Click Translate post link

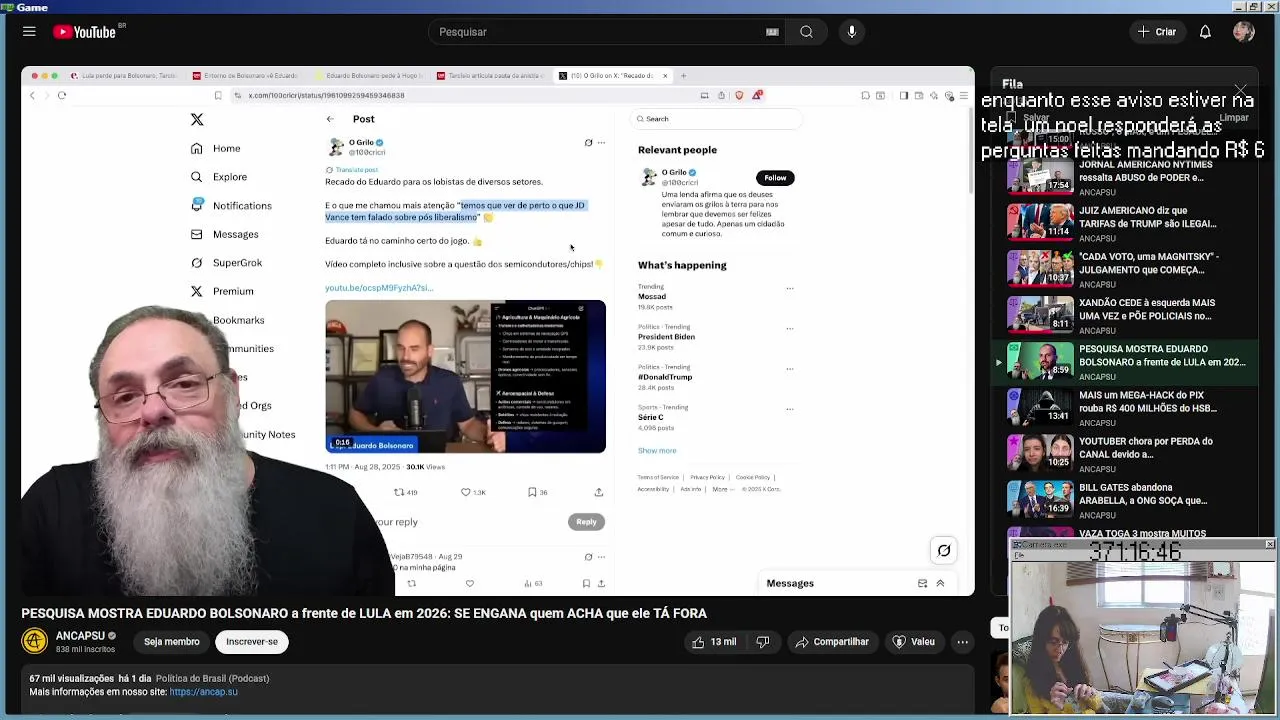tap(354, 170)
